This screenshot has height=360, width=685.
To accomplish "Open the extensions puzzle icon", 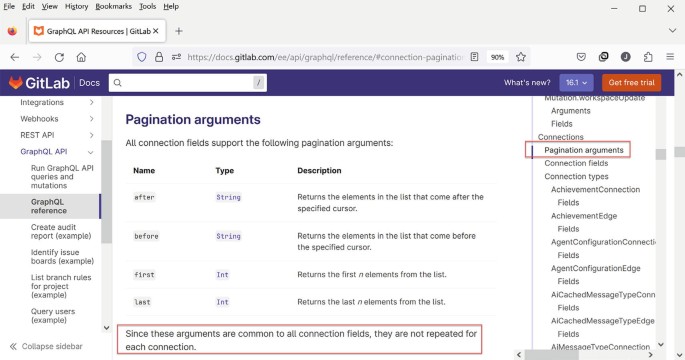I will [648, 57].
